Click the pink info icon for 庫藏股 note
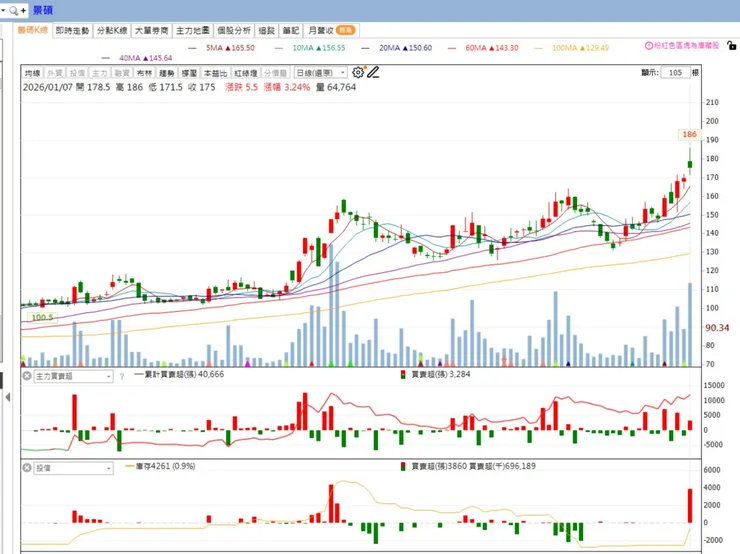The height and width of the screenshot is (554, 740). coord(648,46)
